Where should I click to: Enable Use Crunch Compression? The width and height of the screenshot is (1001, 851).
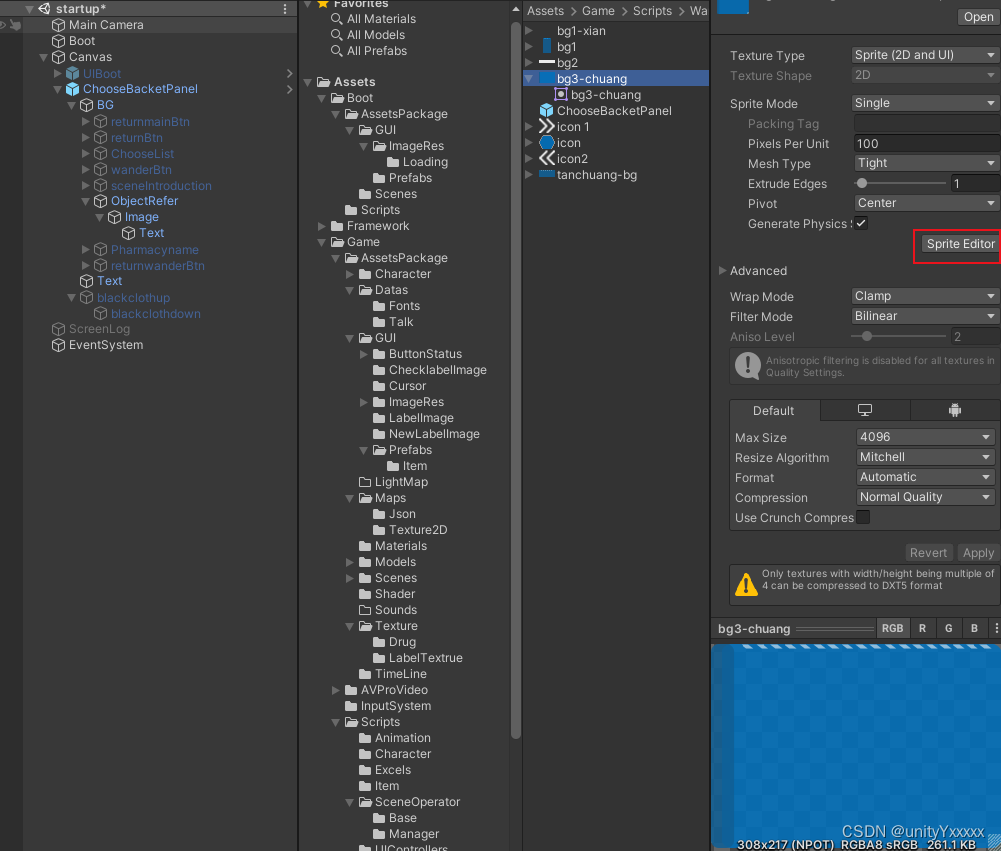tap(869, 517)
